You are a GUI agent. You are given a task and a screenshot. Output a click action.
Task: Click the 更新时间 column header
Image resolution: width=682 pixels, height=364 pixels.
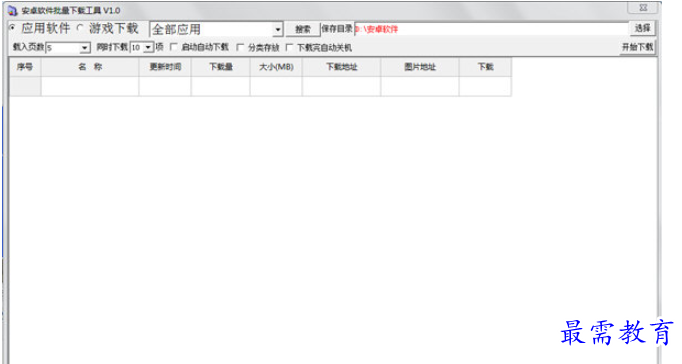tap(165, 67)
